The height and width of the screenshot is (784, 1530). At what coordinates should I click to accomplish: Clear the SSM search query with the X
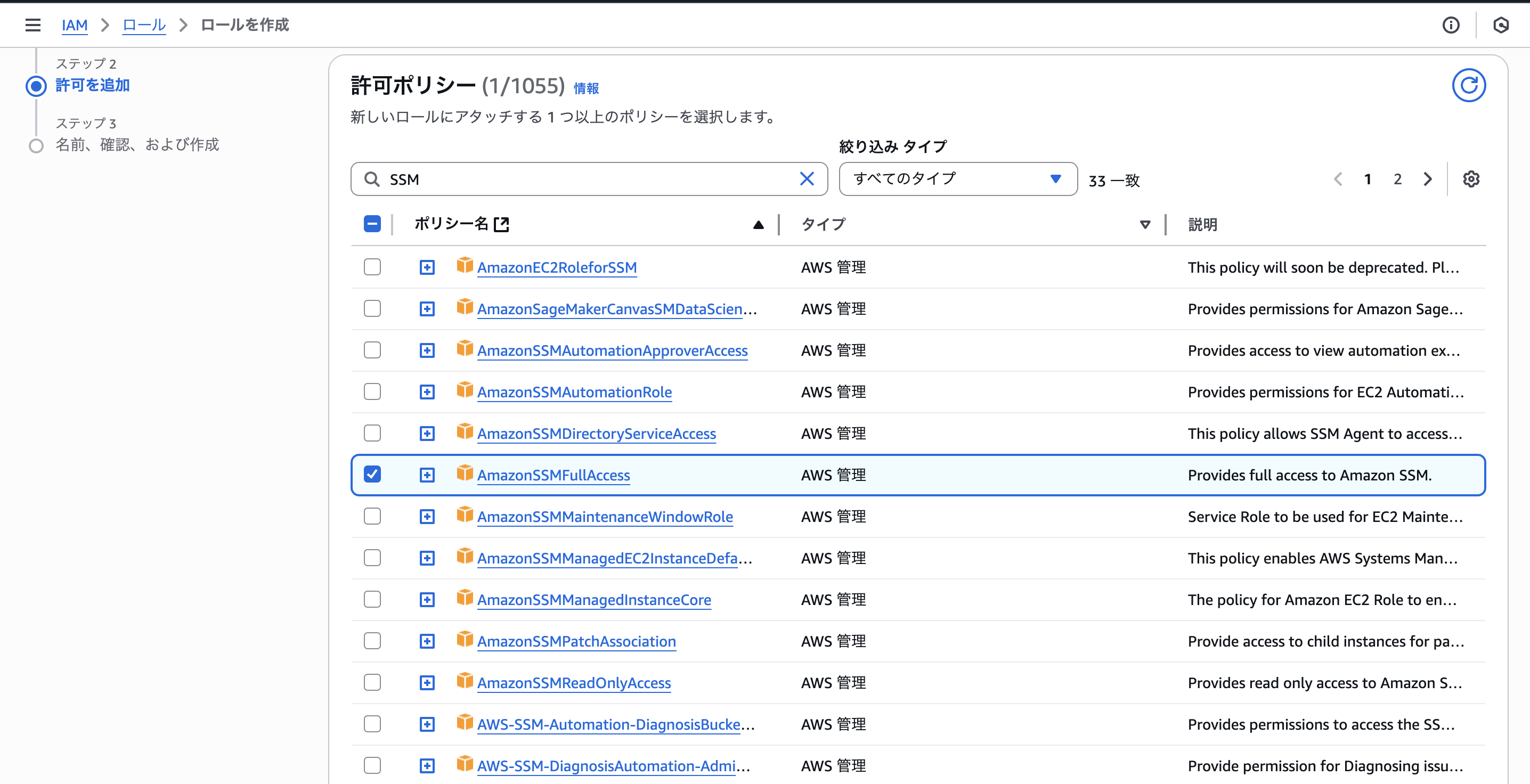(807, 179)
